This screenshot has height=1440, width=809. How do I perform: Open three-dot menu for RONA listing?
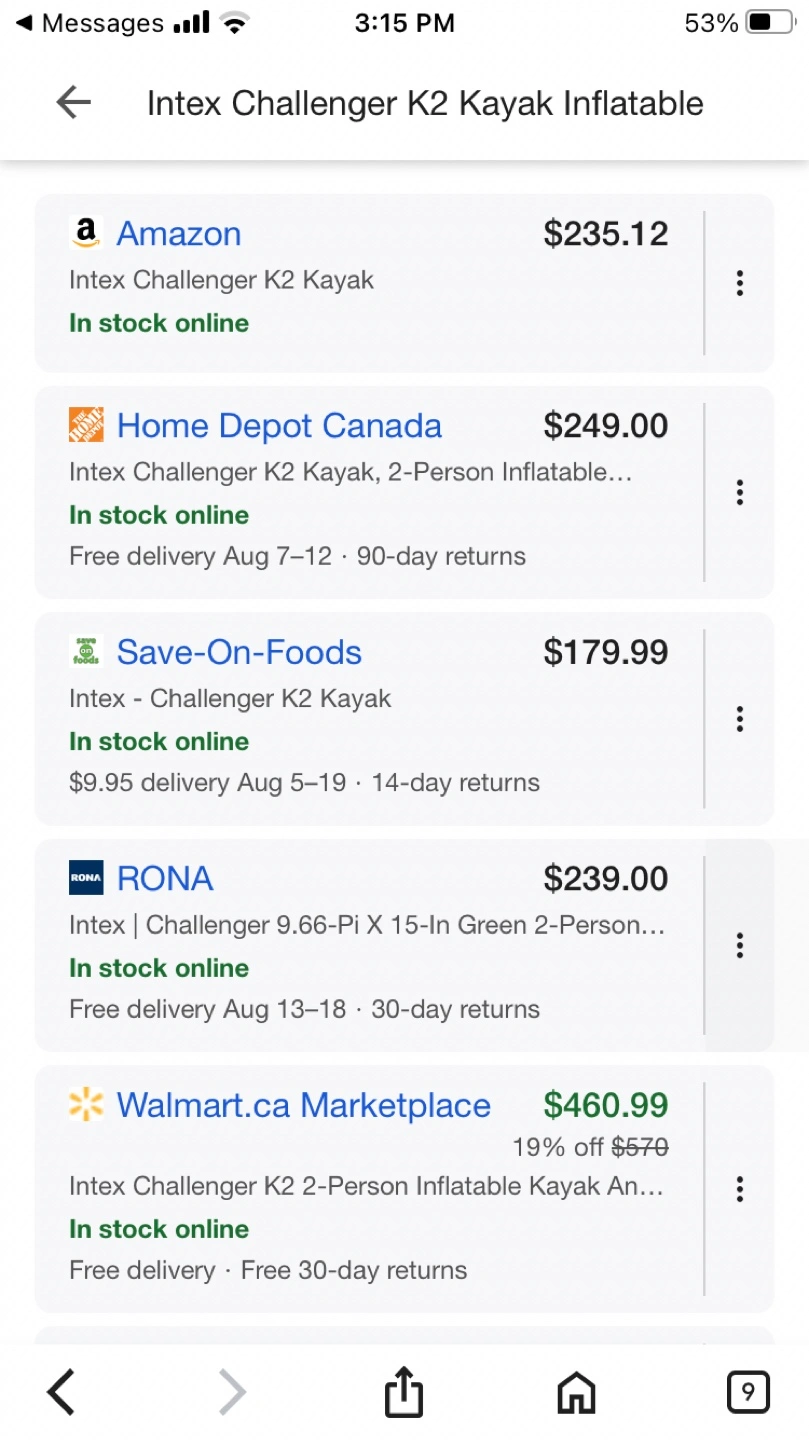pyautogui.click(x=740, y=945)
